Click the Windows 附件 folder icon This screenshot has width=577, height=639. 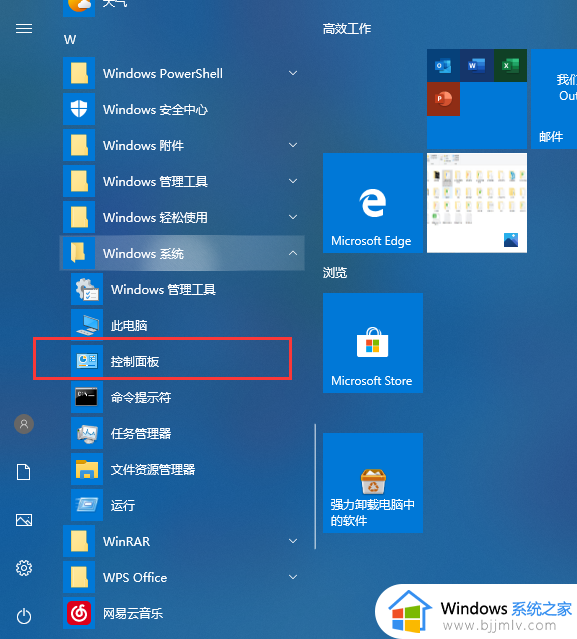pos(79,145)
